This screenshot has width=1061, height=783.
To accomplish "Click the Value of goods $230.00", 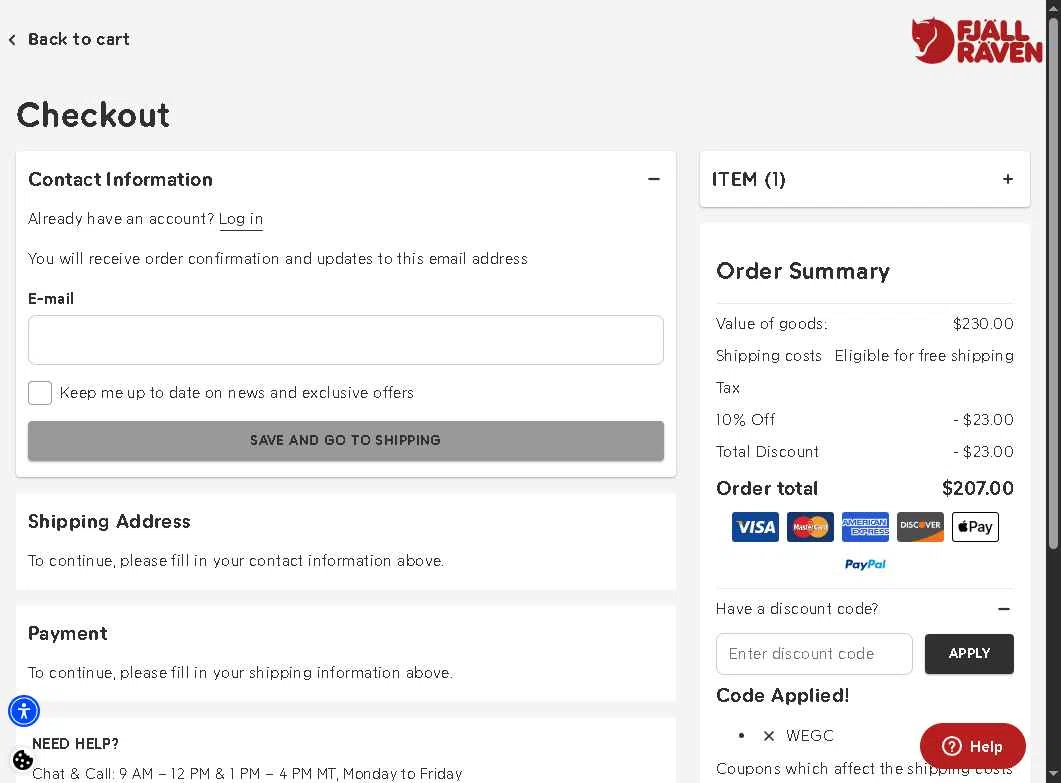I will pyautogui.click(x=983, y=324).
